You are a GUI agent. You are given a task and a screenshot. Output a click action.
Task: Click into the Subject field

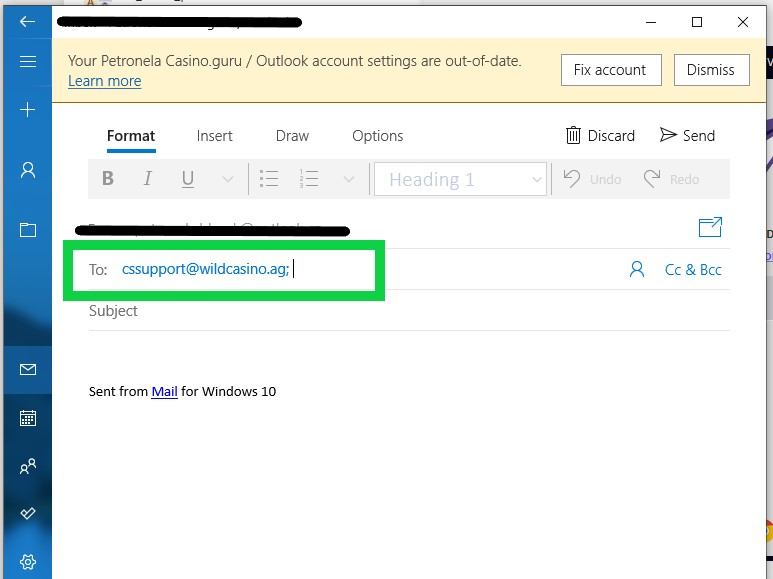tap(400, 311)
